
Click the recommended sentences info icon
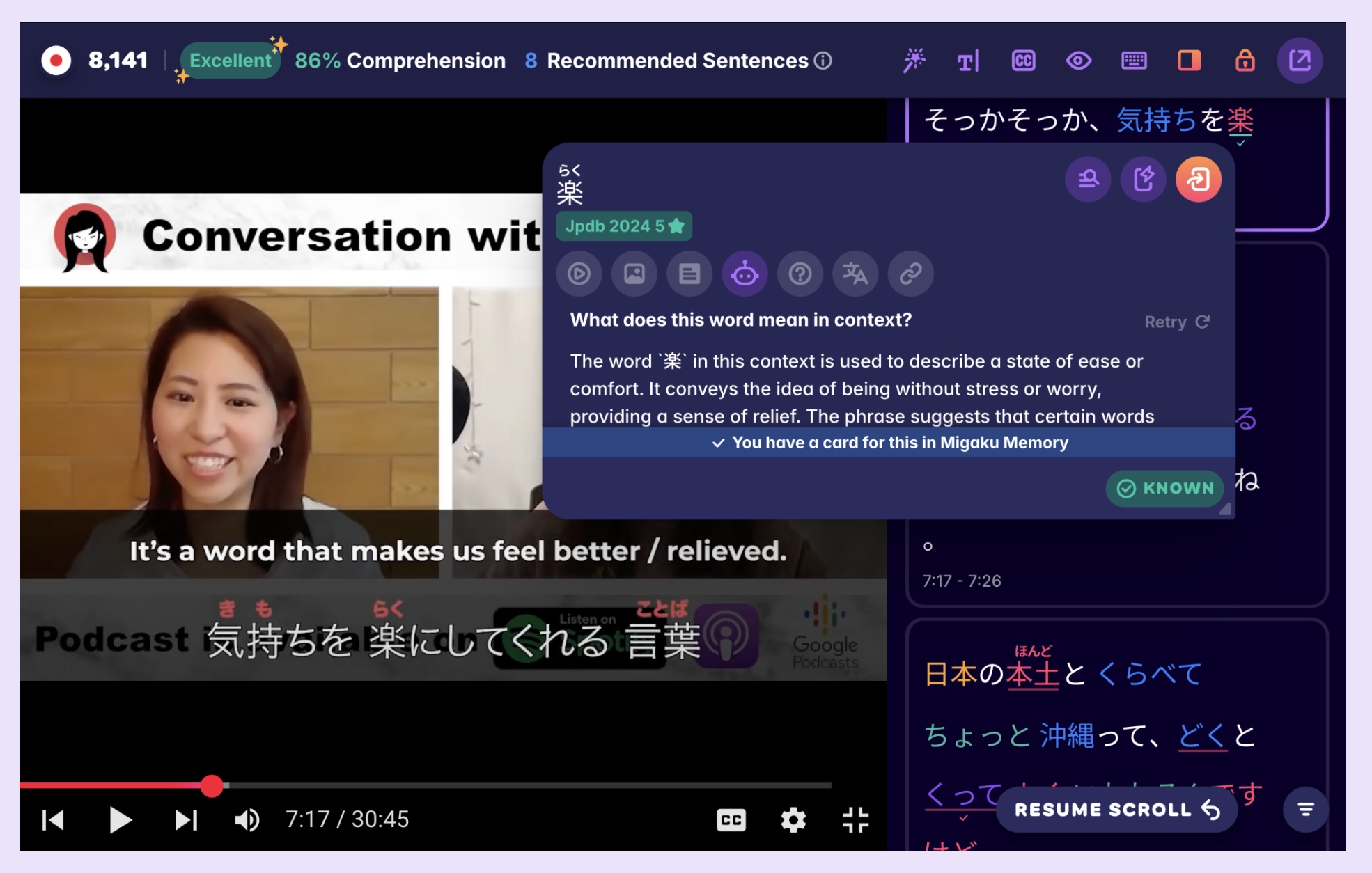(x=823, y=61)
